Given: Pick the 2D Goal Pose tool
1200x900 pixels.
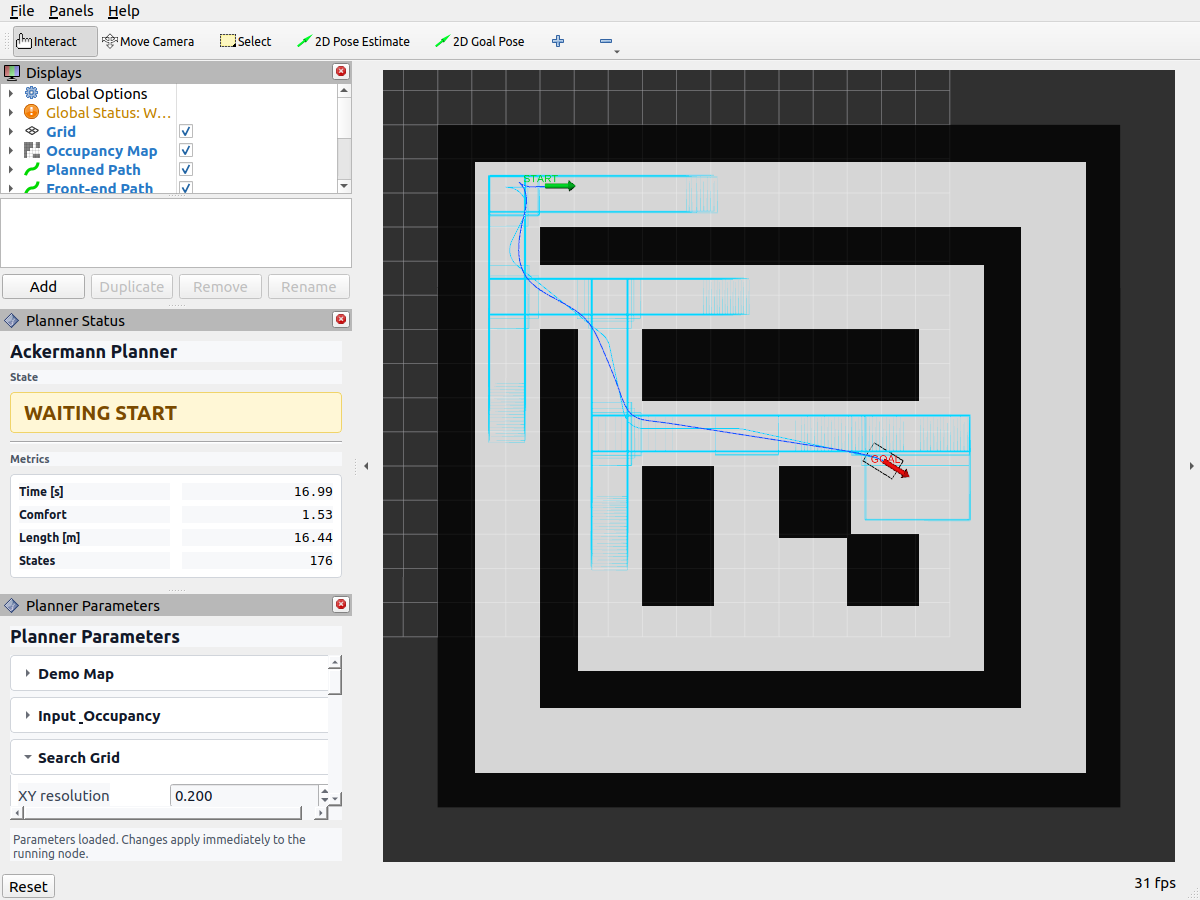Looking at the screenshot, I should click(x=481, y=41).
